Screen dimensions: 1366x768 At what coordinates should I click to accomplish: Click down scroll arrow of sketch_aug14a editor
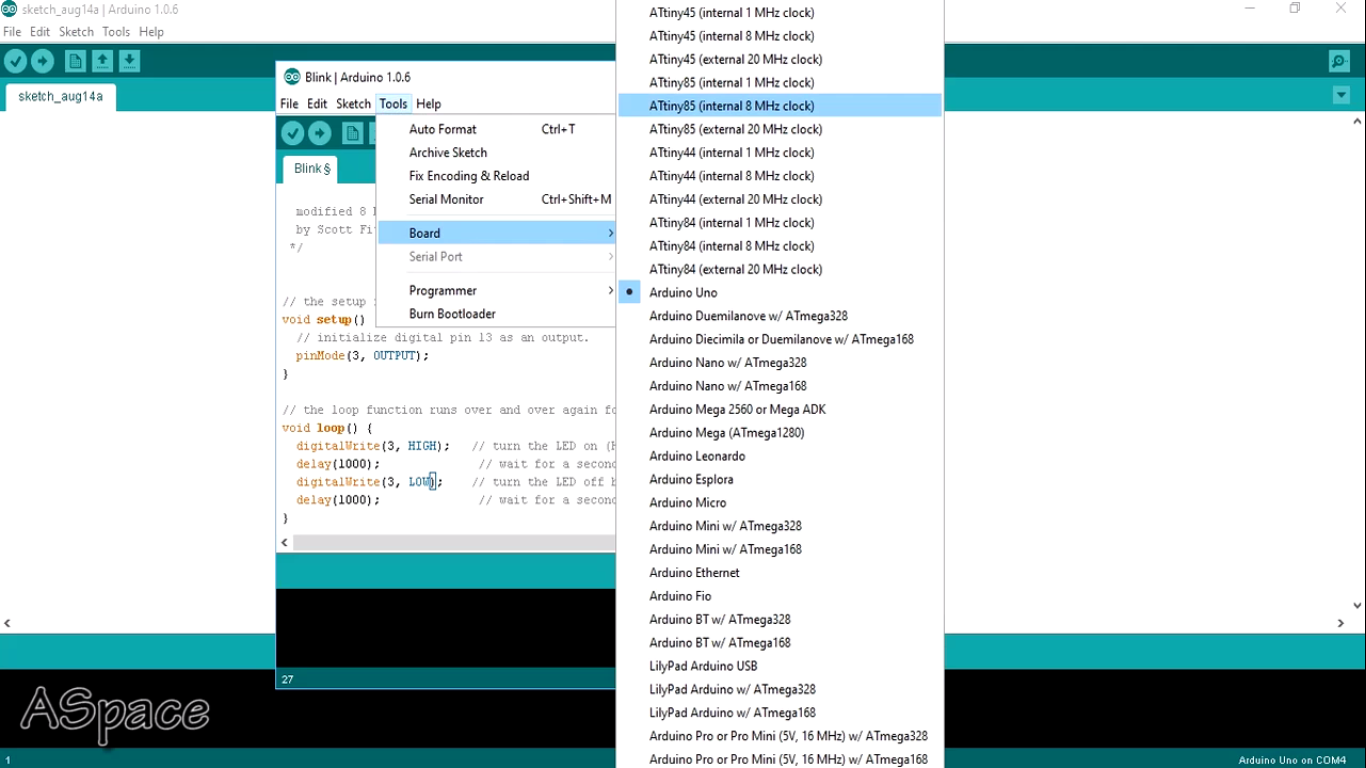pyautogui.click(x=1357, y=605)
